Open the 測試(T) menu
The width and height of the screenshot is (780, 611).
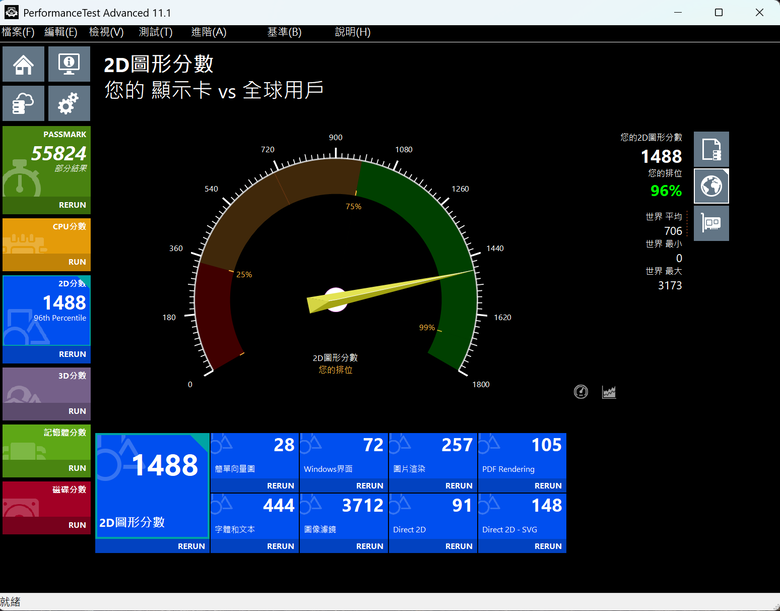[156, 32]
